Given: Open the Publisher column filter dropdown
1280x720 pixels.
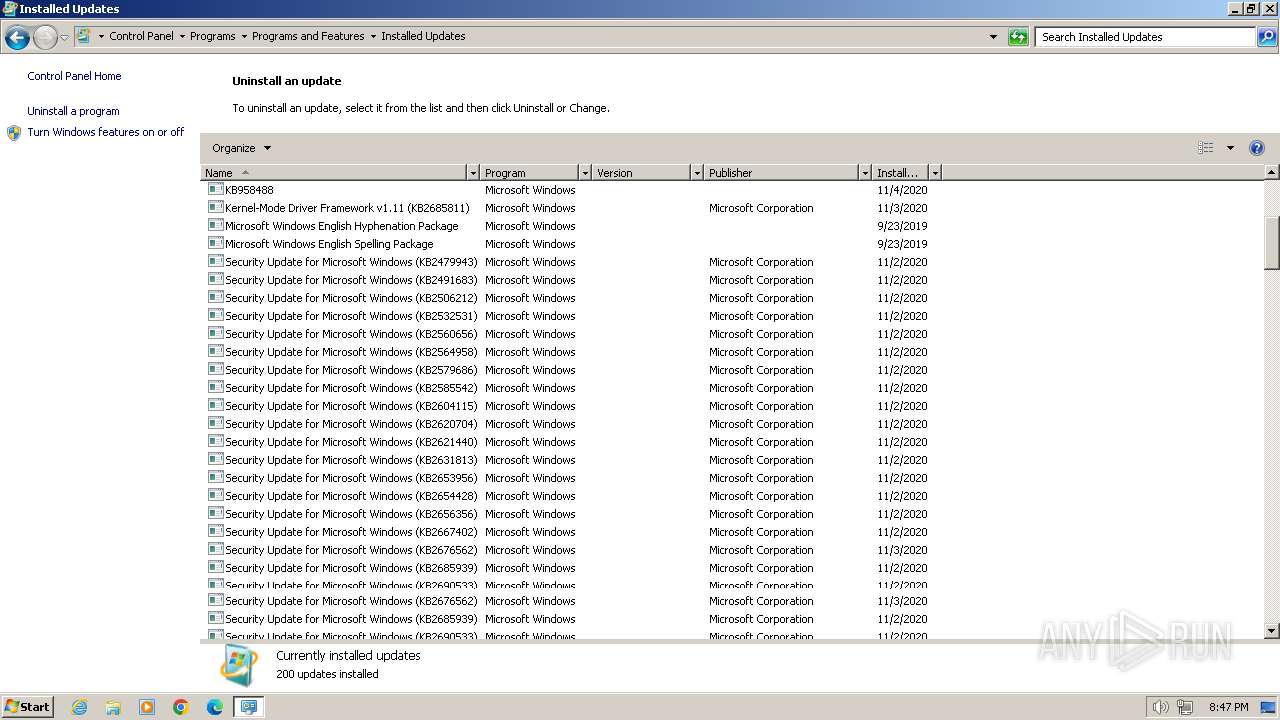Looking at the screenshot, I should (x=865, y=173).
